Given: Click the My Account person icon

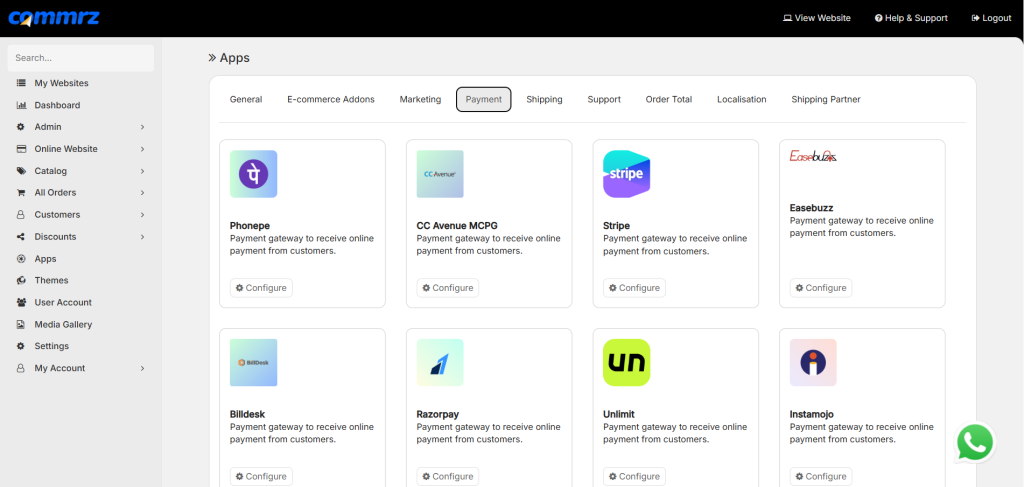Looking at the screenshot, I should (21, 368).
